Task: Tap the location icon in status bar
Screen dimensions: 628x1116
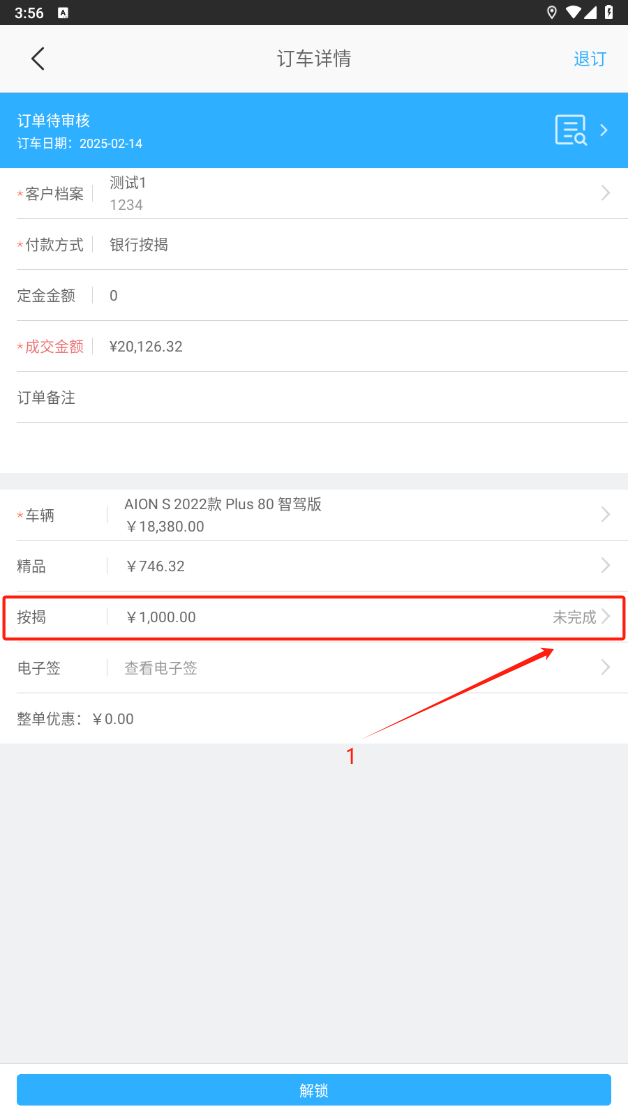Action: coord(551,12)
